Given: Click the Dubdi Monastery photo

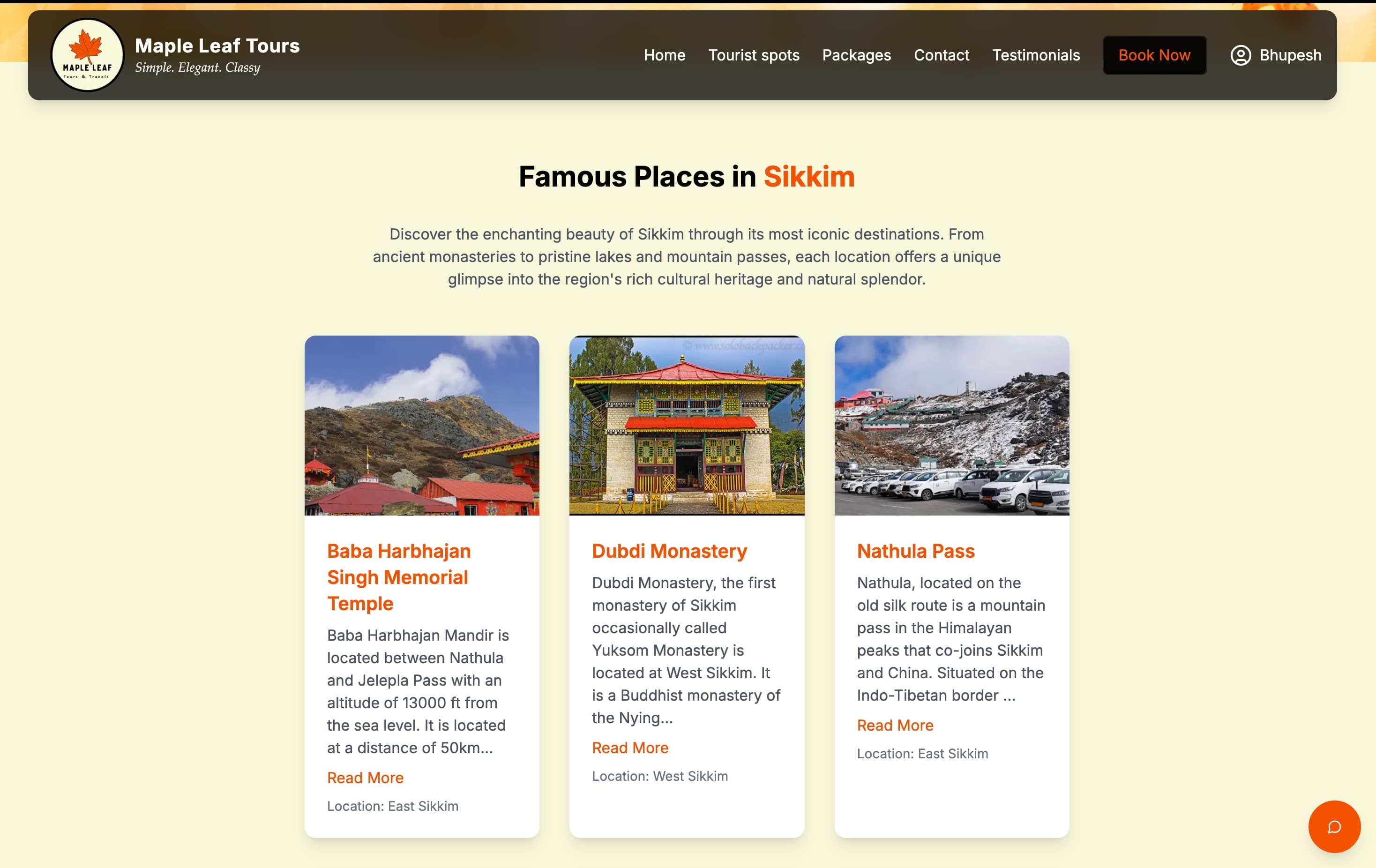Looking at the screenshot, I should (686, 425).
